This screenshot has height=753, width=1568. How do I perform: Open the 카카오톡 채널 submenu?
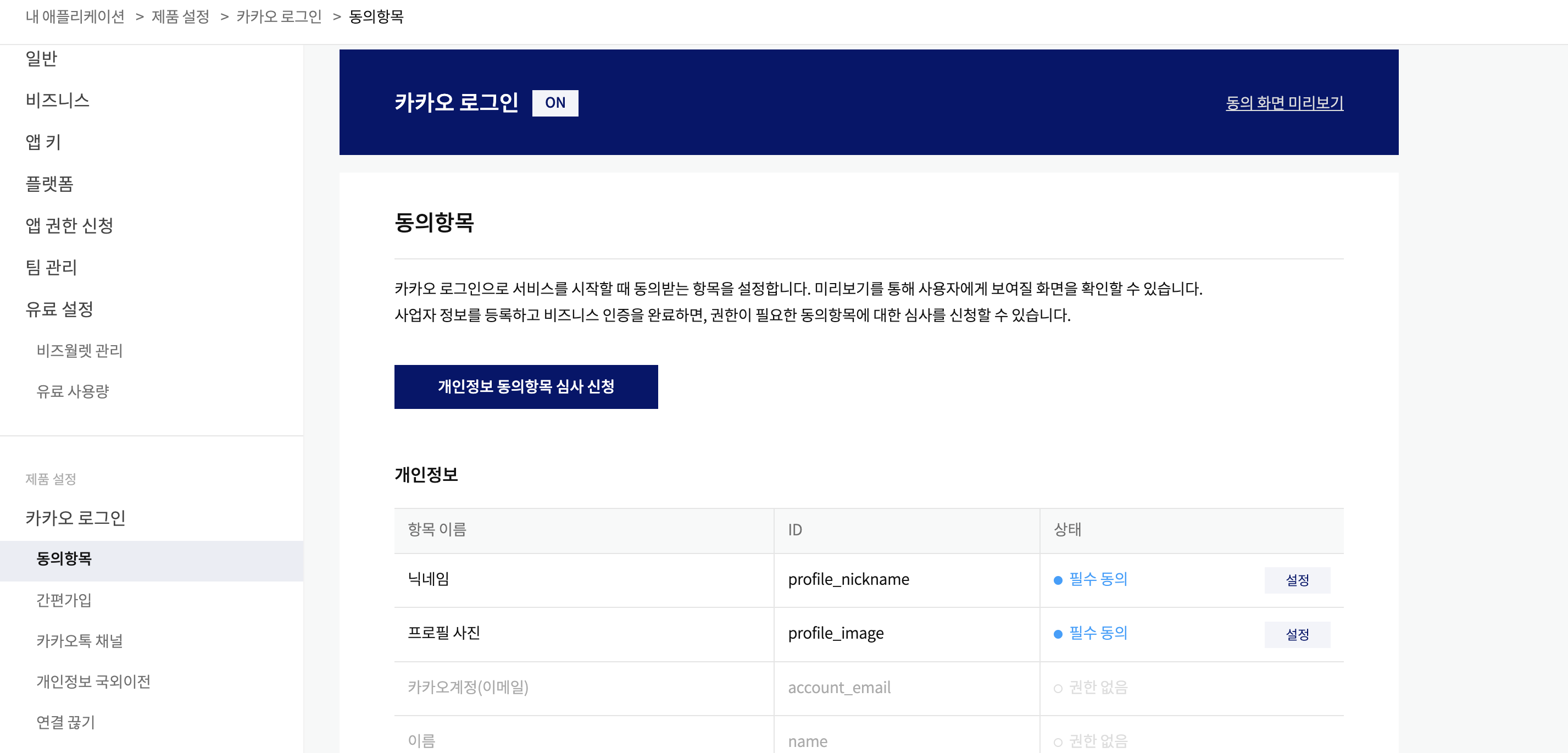tap(80, 641)
